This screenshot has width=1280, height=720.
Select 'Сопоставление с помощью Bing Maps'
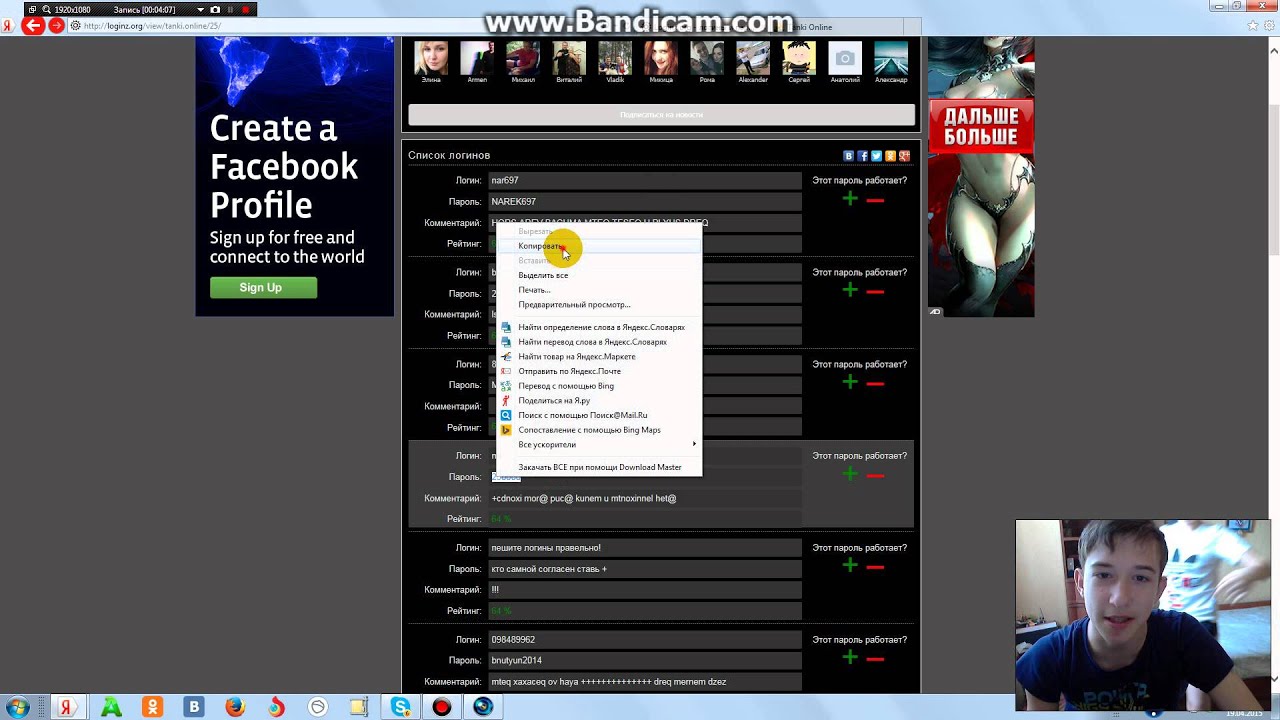point(600,430)
